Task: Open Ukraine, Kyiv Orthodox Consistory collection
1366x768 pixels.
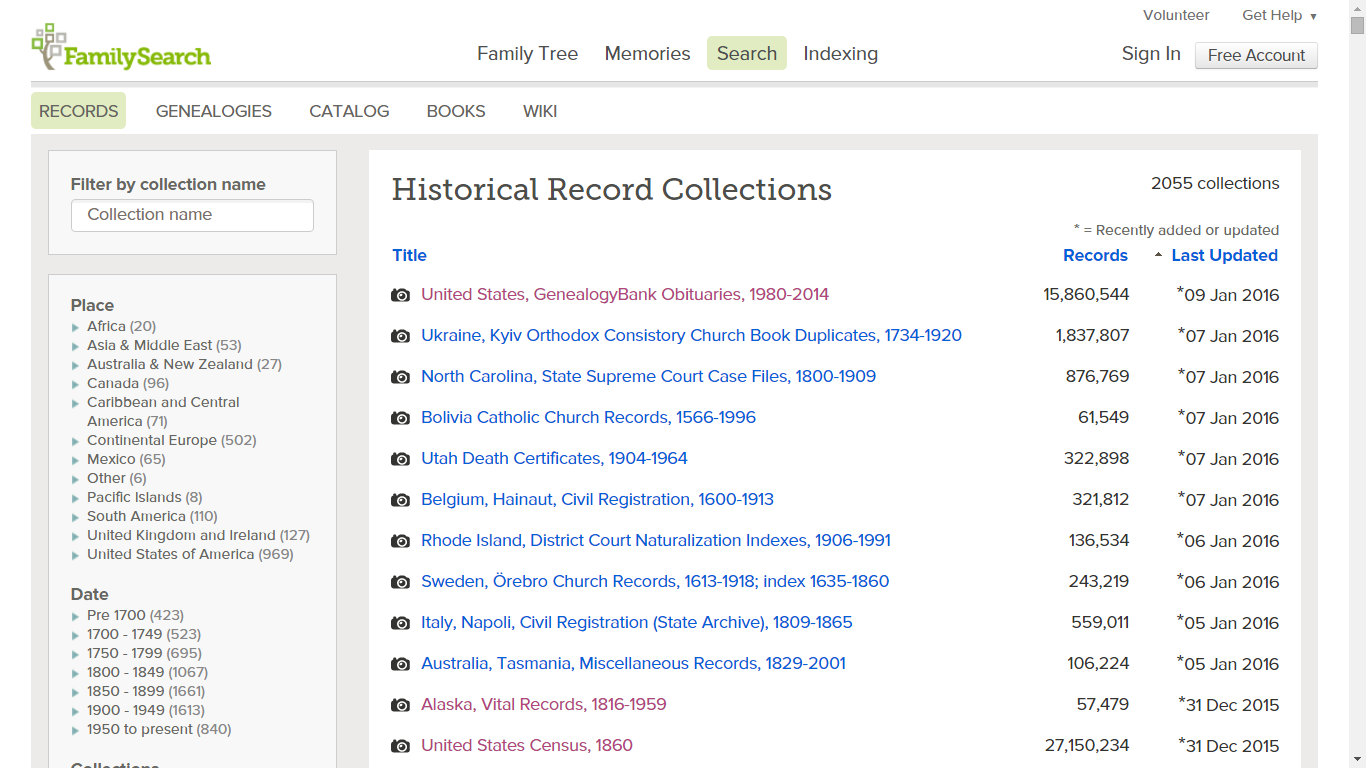Action: [x=691, y=336]
